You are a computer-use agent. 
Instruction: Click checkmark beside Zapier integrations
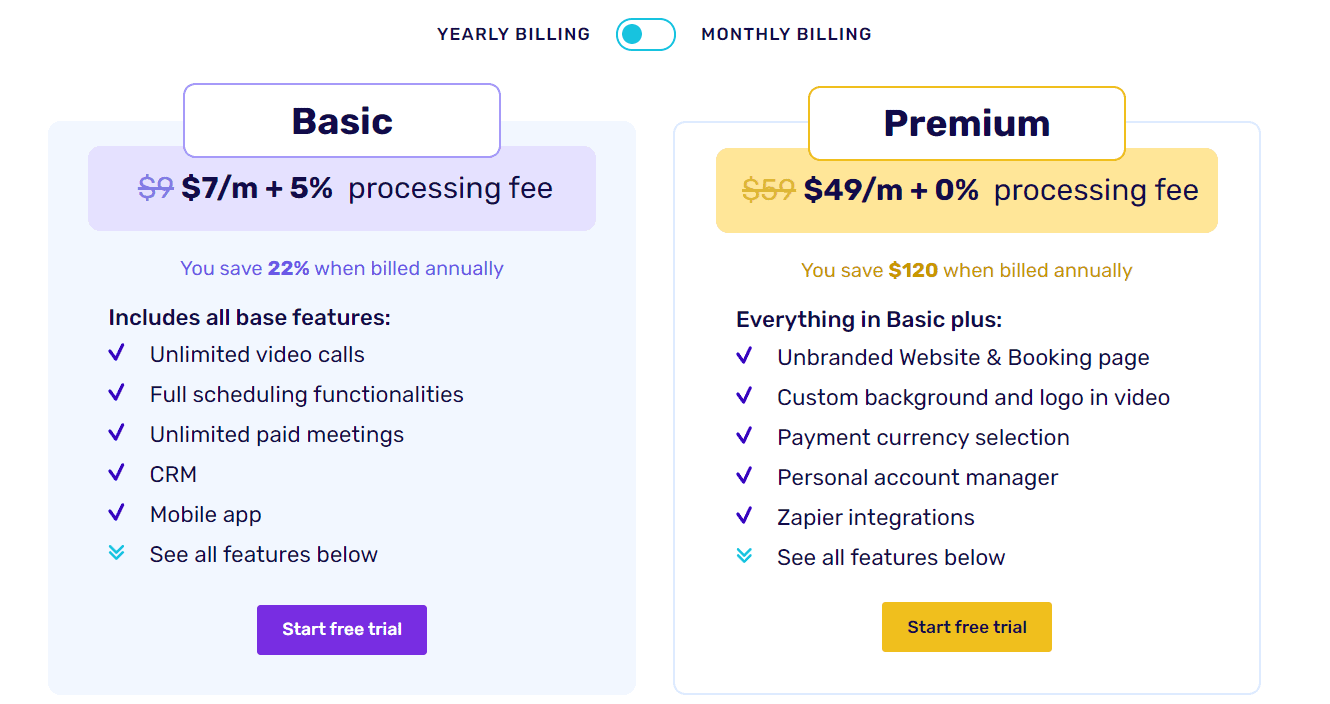[744, 517]
